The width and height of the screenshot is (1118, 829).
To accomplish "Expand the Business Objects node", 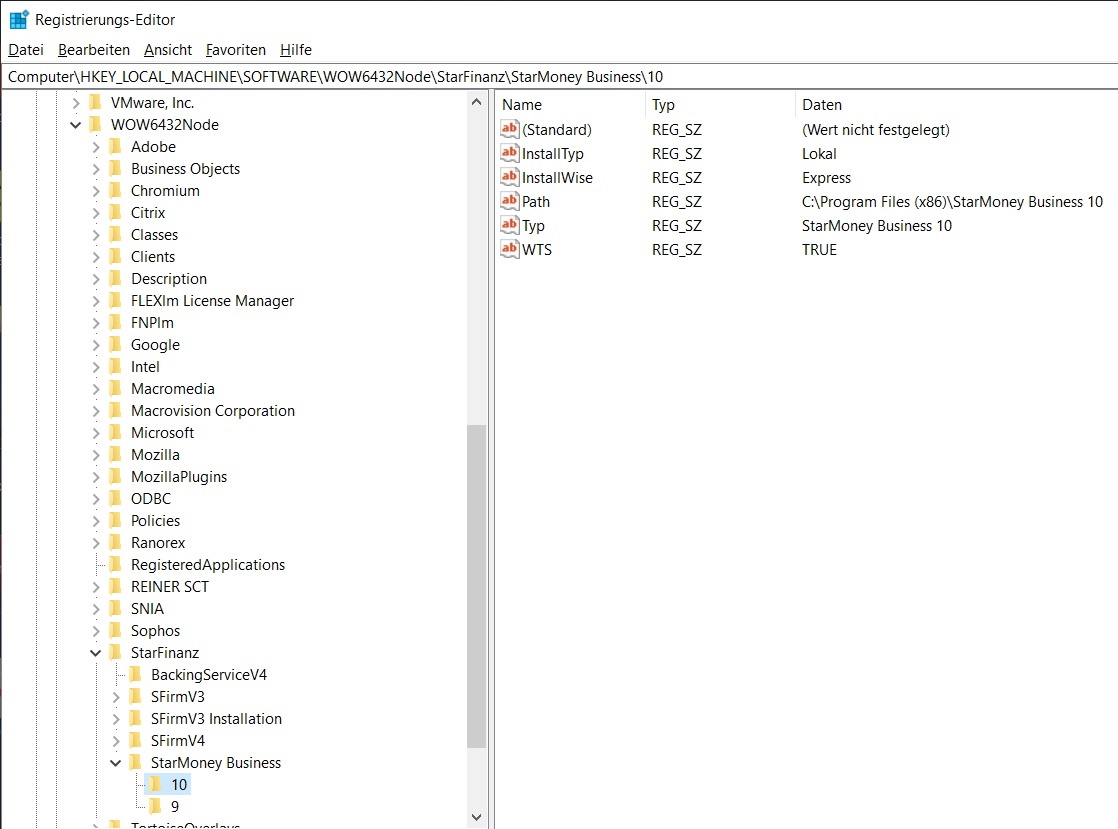I will click(96, 169).
